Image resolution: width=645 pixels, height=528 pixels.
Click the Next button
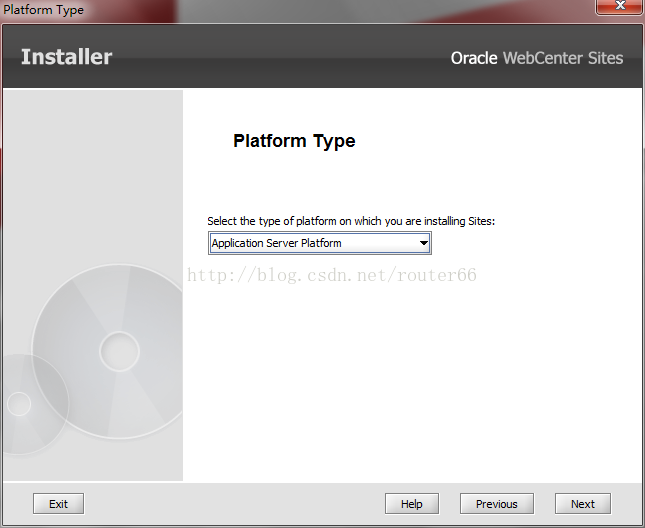582,504
